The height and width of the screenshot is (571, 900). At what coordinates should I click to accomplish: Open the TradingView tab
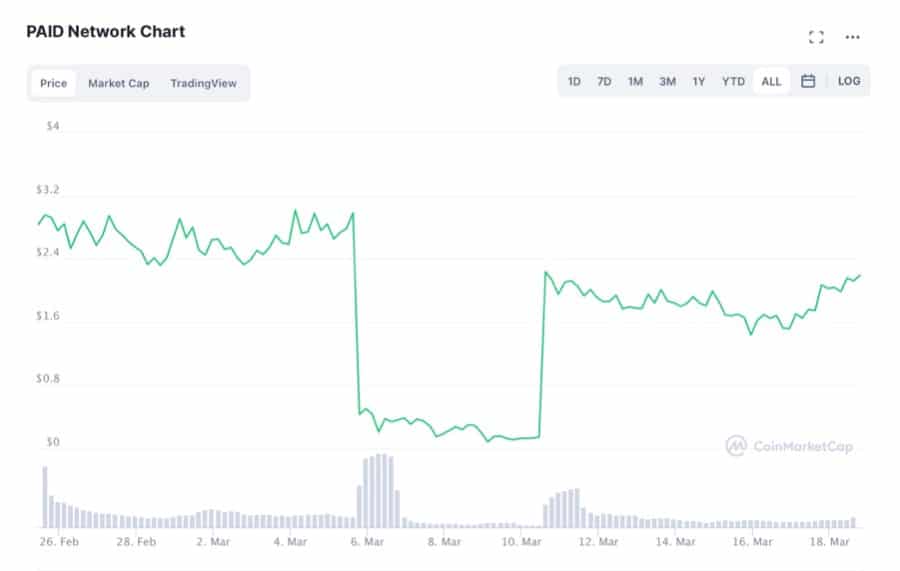(x=203, y=83)
